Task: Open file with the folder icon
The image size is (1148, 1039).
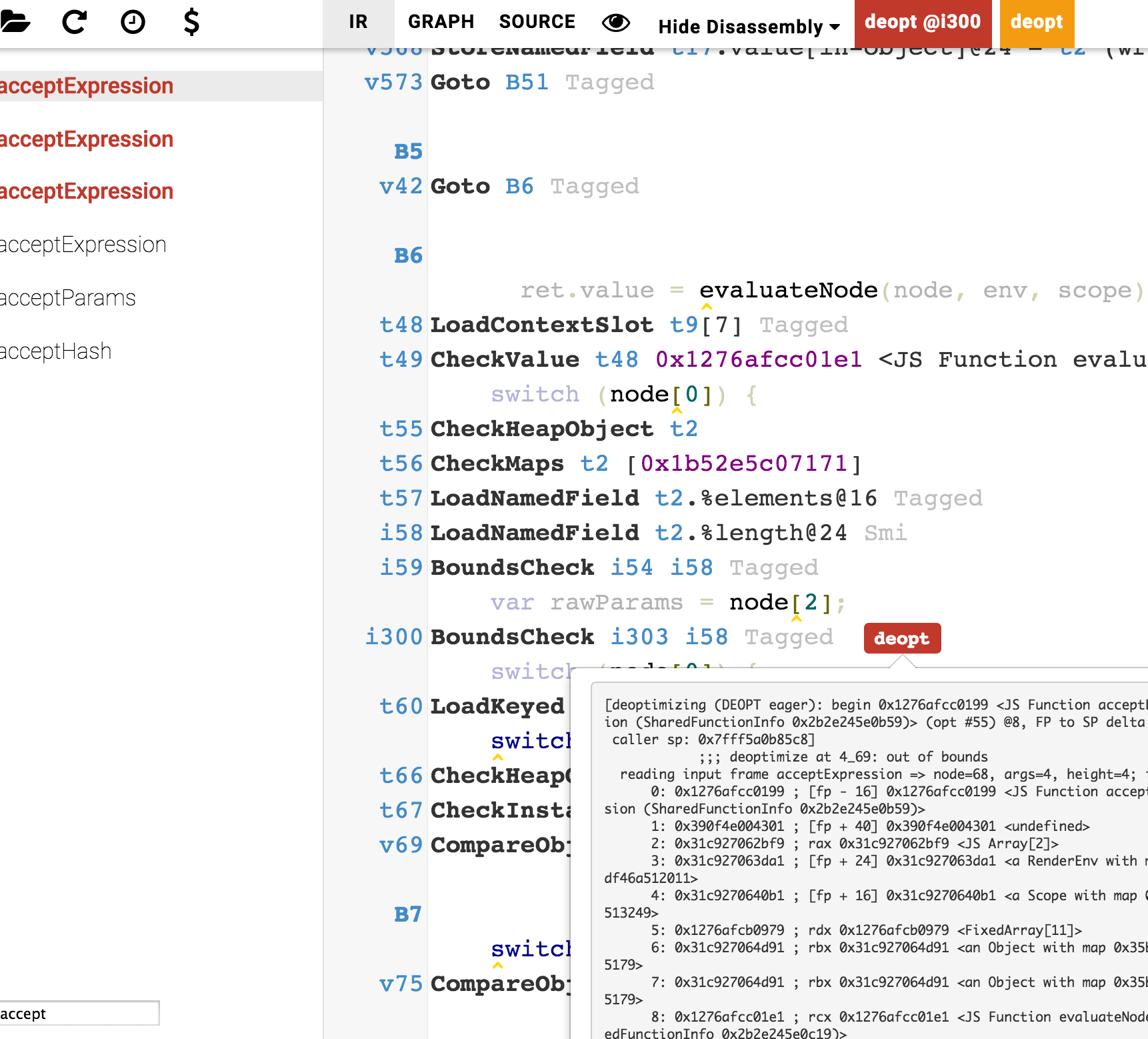Action: pyautogui.click(x=15, y=22)
